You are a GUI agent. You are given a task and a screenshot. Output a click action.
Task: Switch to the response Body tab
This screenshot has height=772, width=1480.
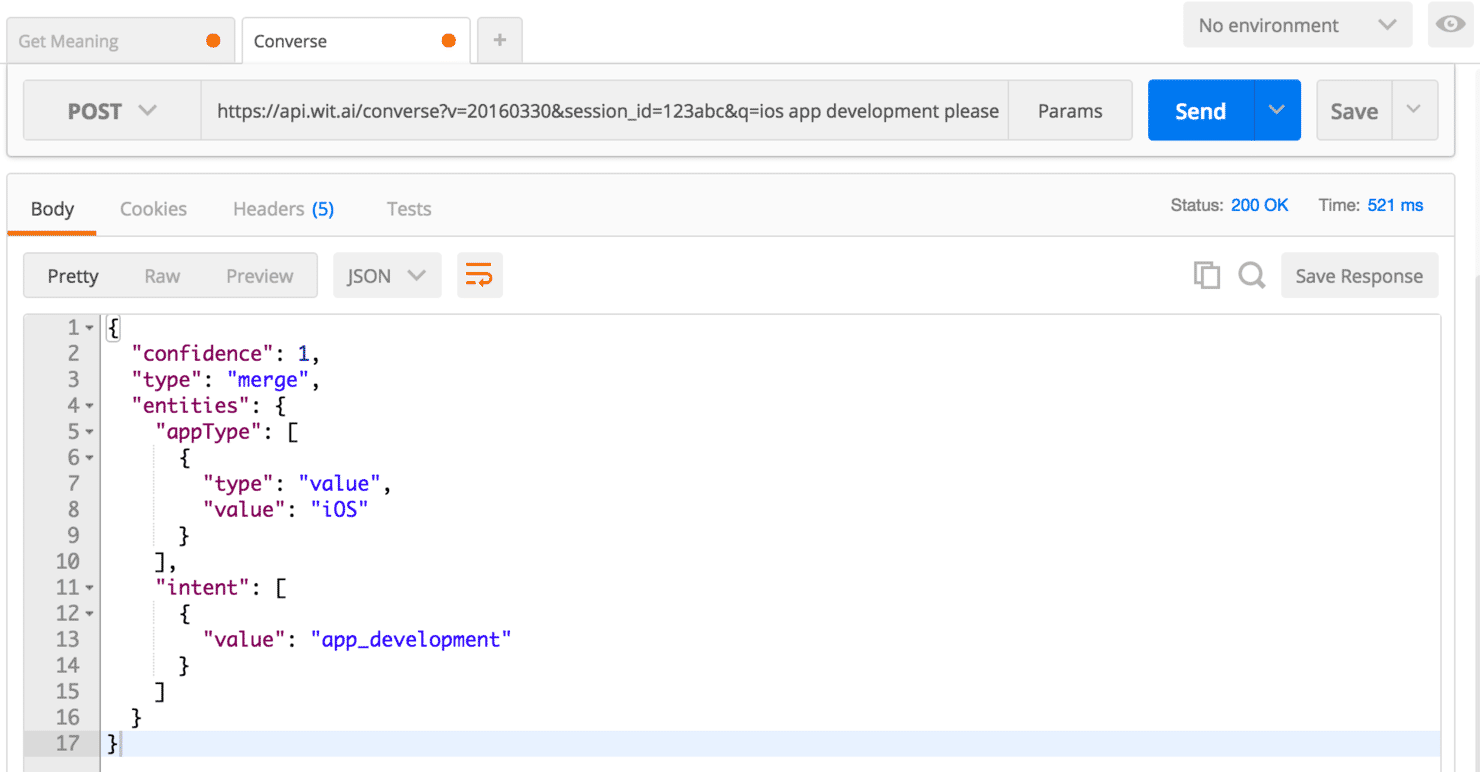pos(52,208)
